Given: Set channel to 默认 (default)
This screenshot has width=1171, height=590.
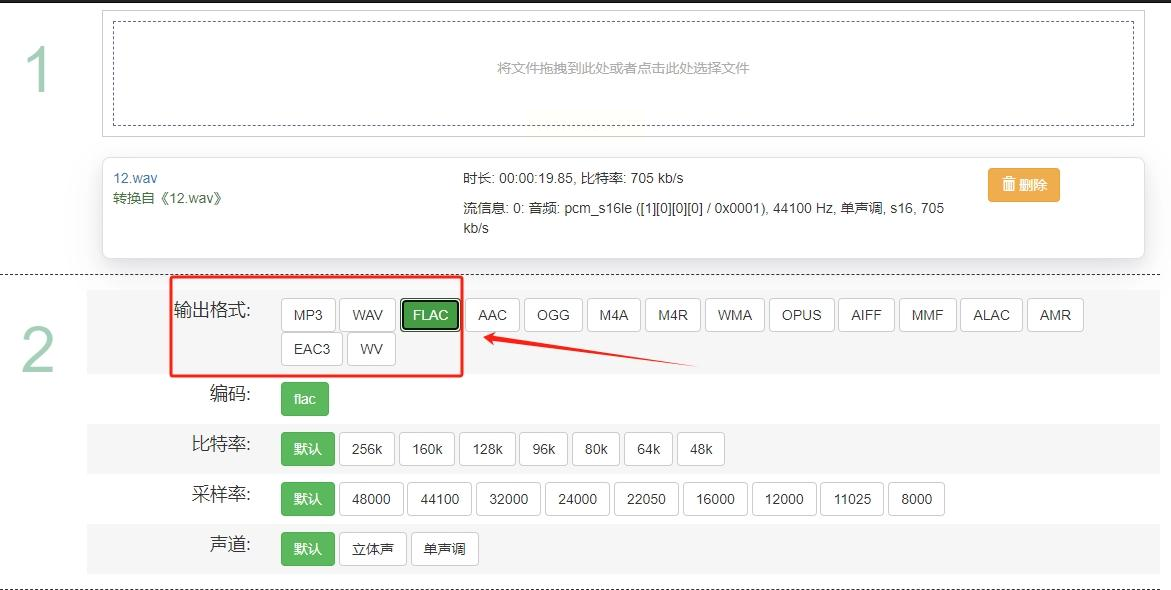Looking at the screenshot, I should click(x=308, y=549).
